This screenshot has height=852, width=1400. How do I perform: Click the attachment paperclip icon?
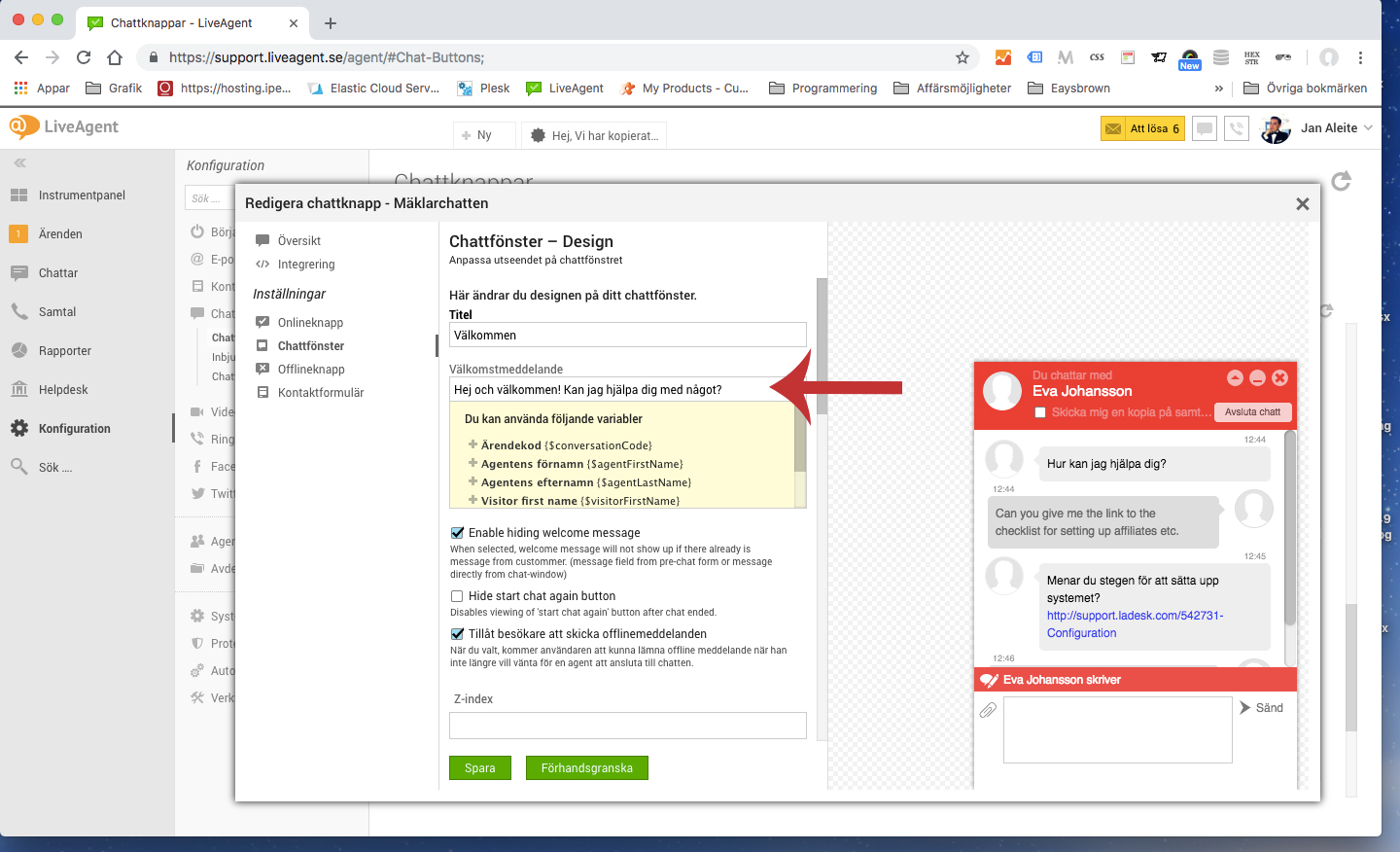click(x=988, y=710)
